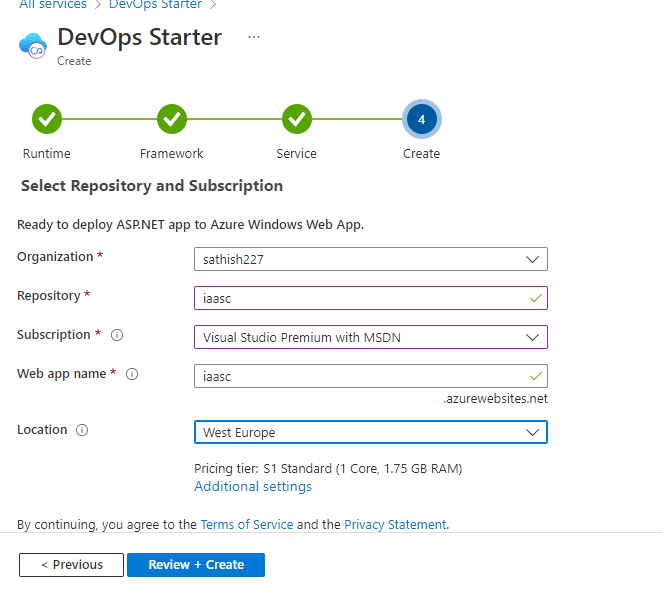This screenshot has height=591, width=662.
Task: Go to All services breadcrumb
Action: (53, 5)
